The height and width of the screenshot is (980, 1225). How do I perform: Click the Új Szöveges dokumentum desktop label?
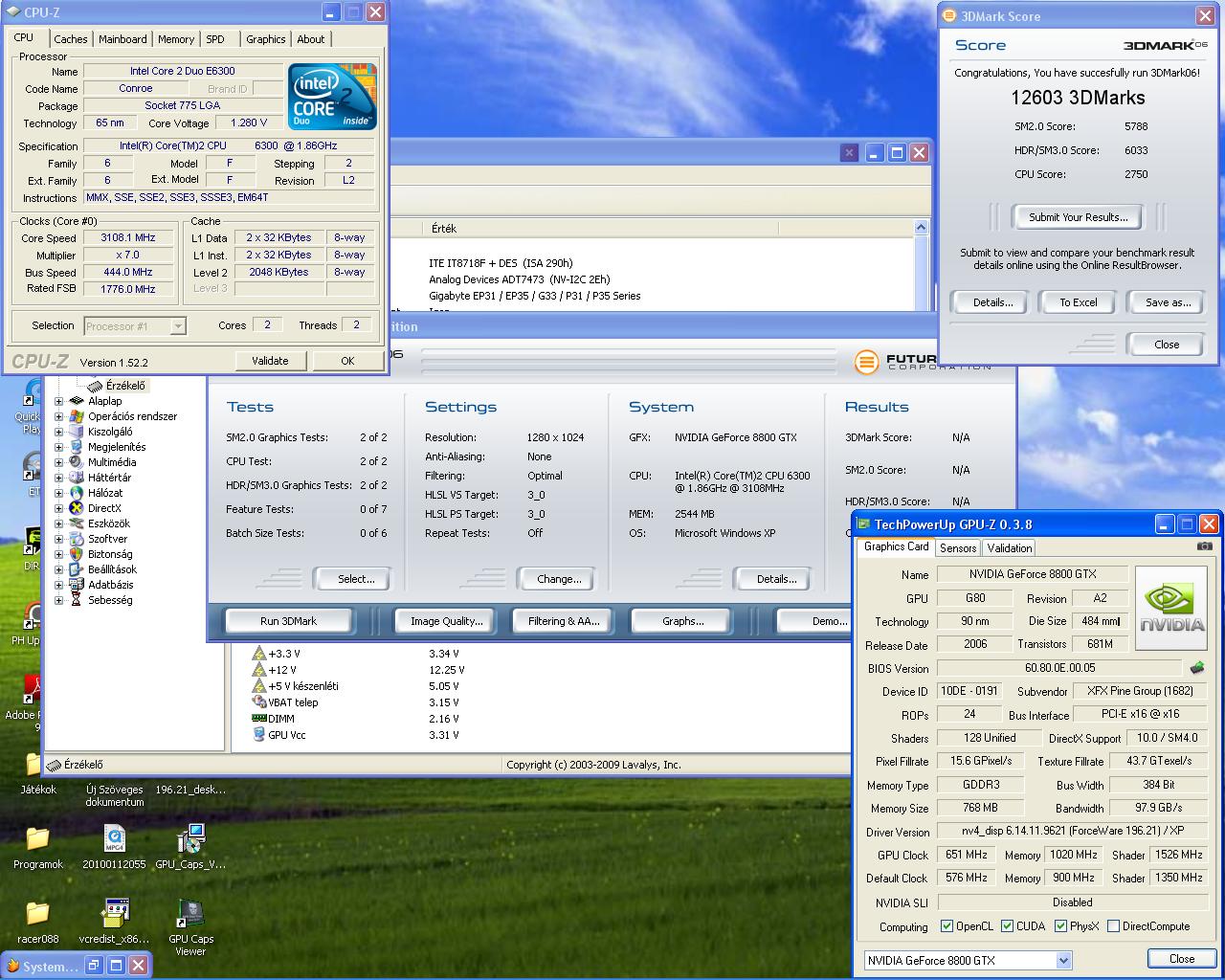click(x=115, y=796)
